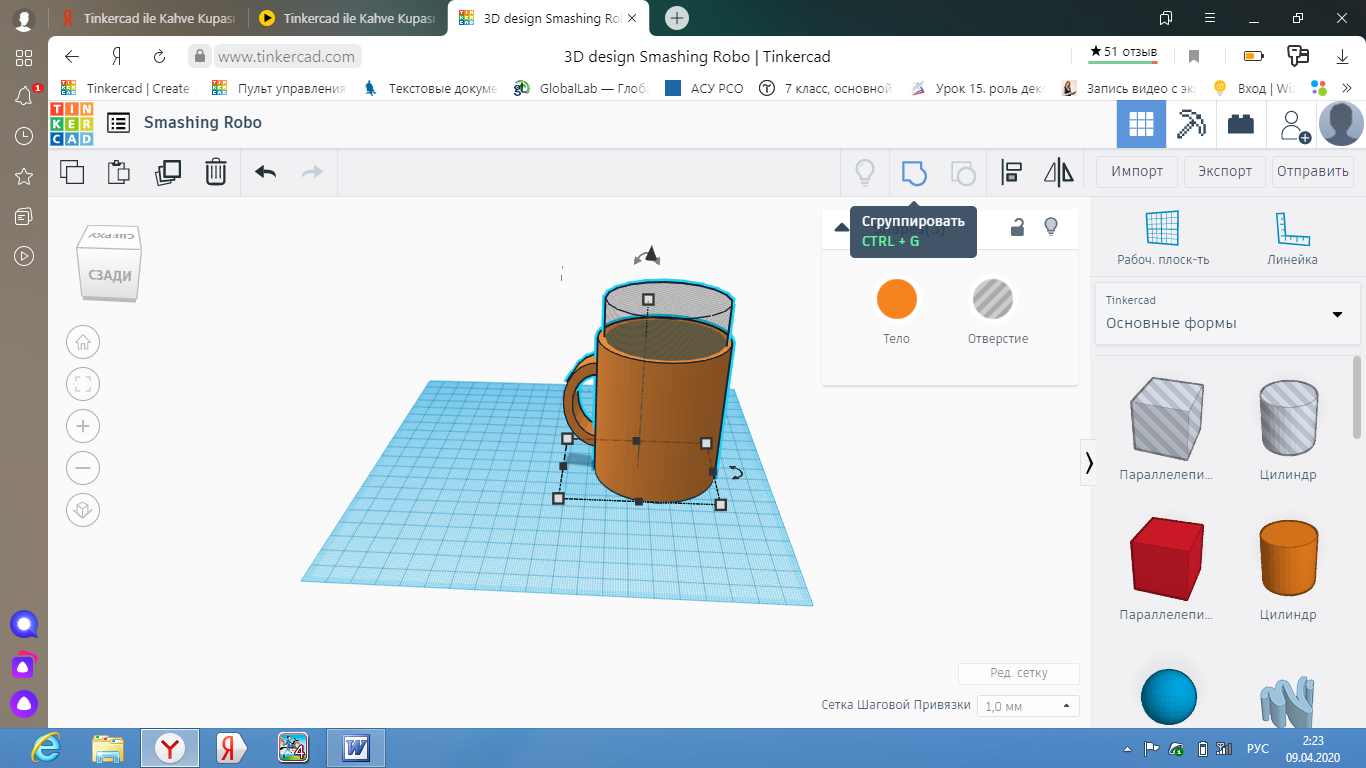Screen dimensions: 1366x768
Task: Click the Copy tool icon
Action: [72, 172]
